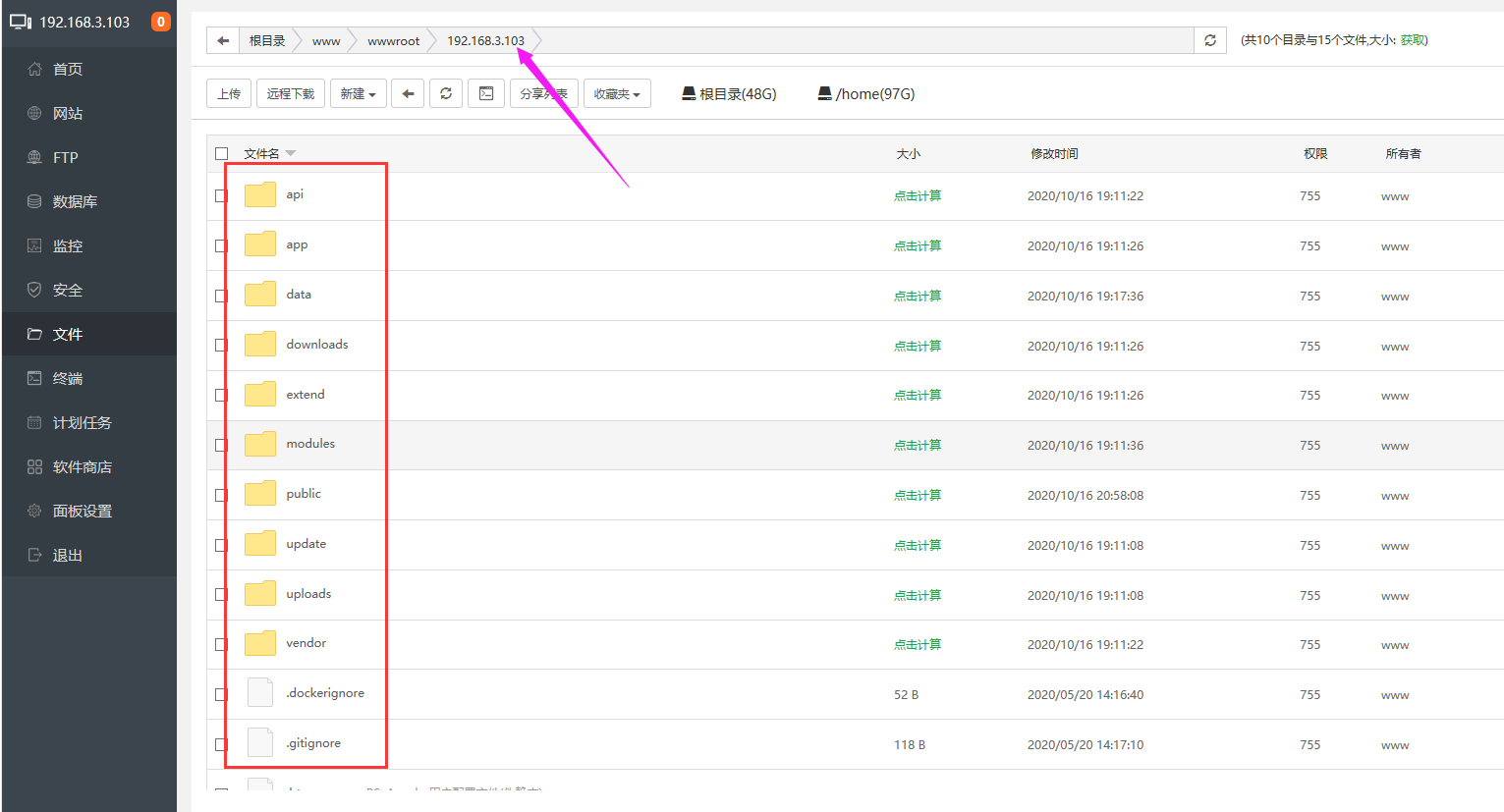Click the 根目录(48G) disk icon
Image resolution: width=1504 pixels, height=812 pixels.
click(x=689, y=93)
